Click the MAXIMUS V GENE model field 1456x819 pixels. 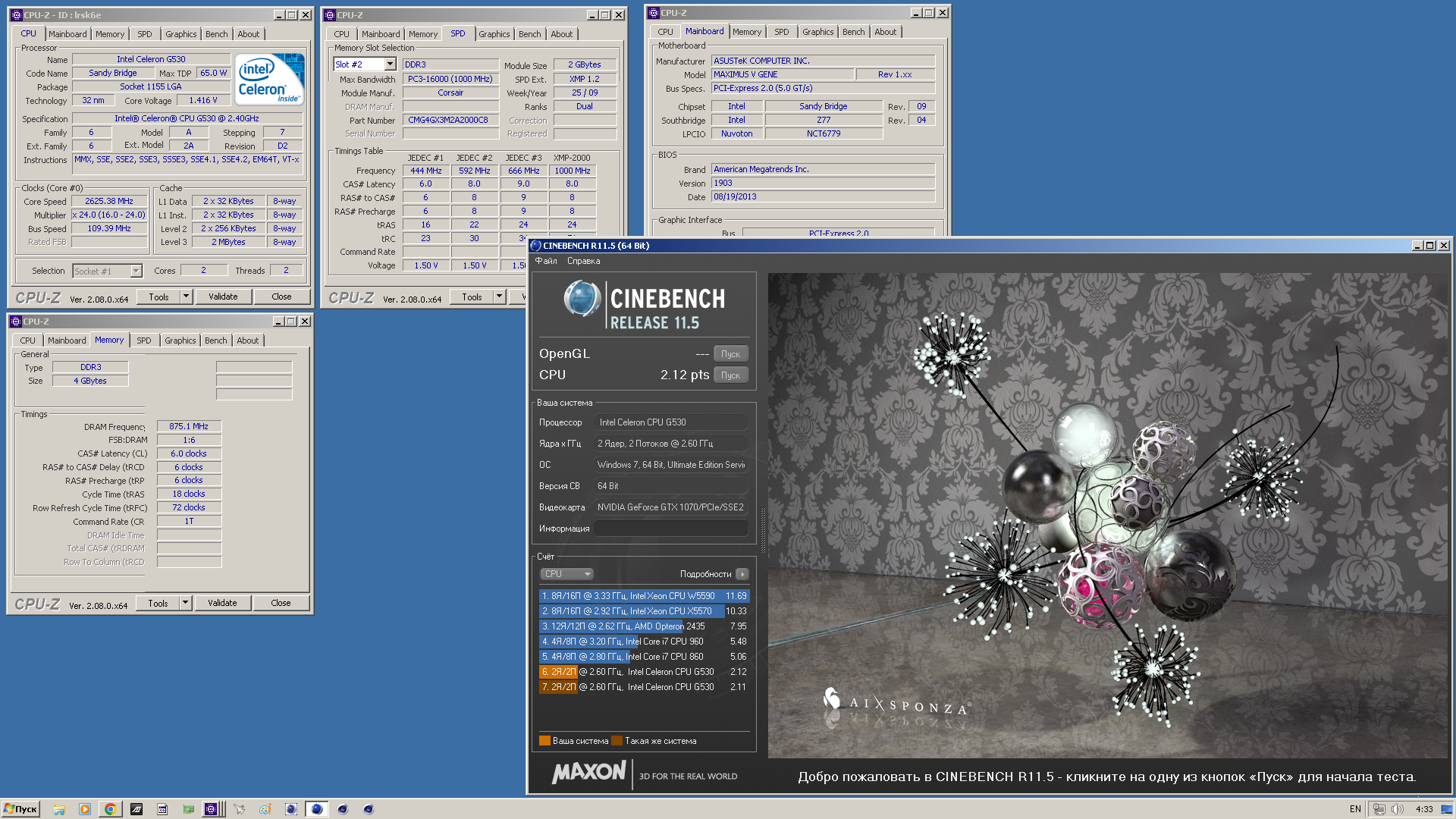tap(783, 74)
